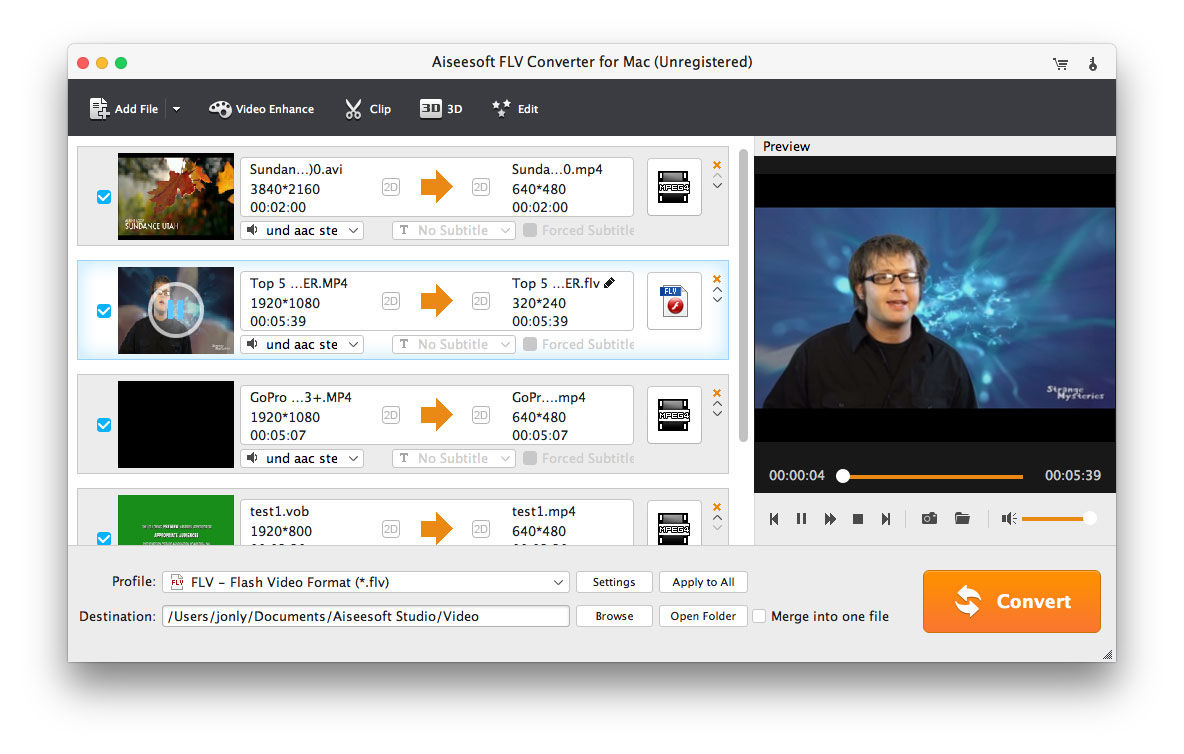
Task: Open the snapshot folder icon in preview
Action: [x=962, y=518]
